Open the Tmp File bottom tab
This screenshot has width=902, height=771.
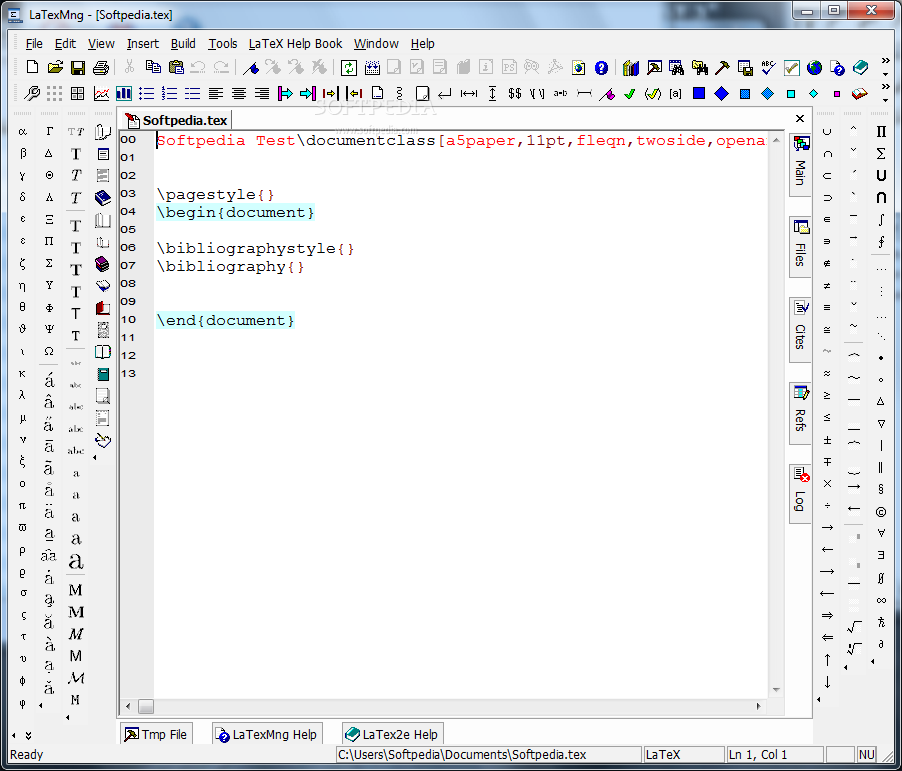[156, 734]
